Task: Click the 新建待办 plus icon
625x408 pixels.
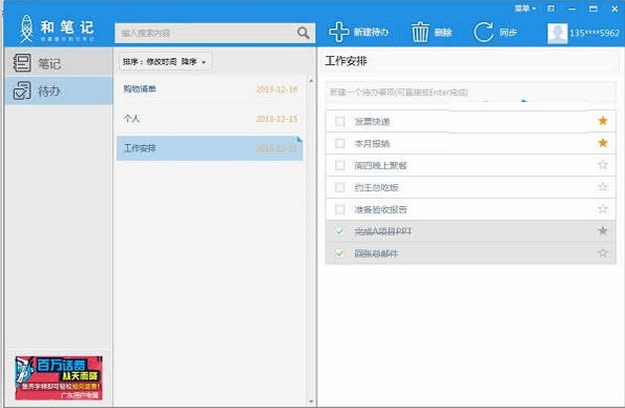Action: [x=340, y=32]
